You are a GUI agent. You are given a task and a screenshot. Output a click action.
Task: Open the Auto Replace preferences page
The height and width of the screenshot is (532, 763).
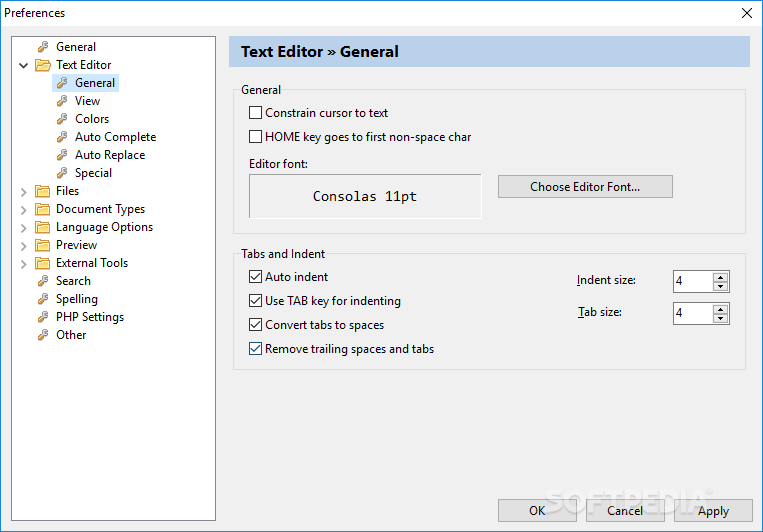coord(110,155)
